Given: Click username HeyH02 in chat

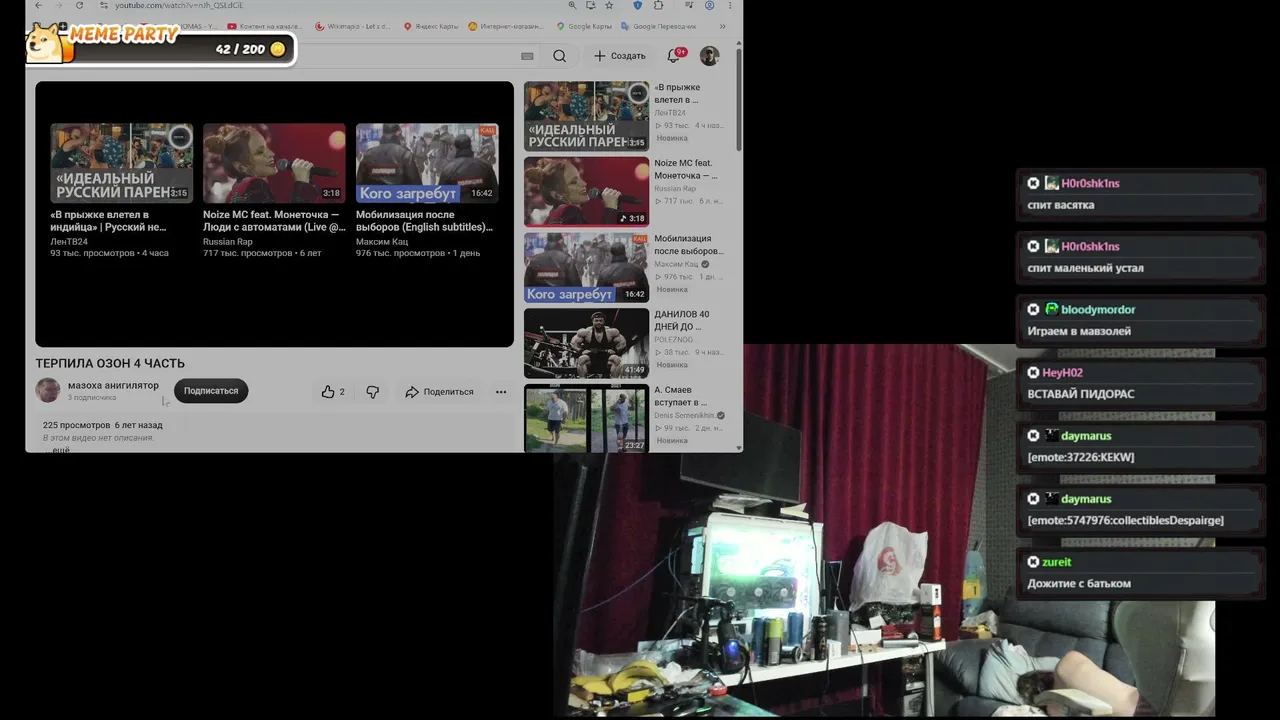Looking at the screenshot, I should (x=1062, y=373).
